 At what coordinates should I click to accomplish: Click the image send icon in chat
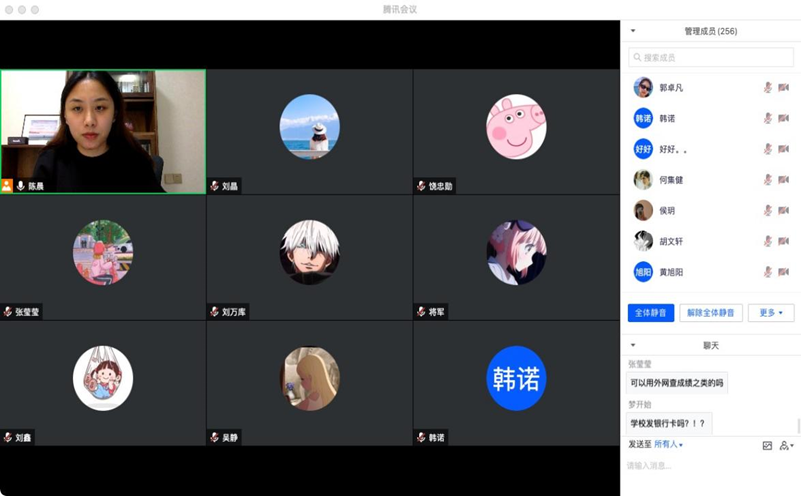(767, 445)
